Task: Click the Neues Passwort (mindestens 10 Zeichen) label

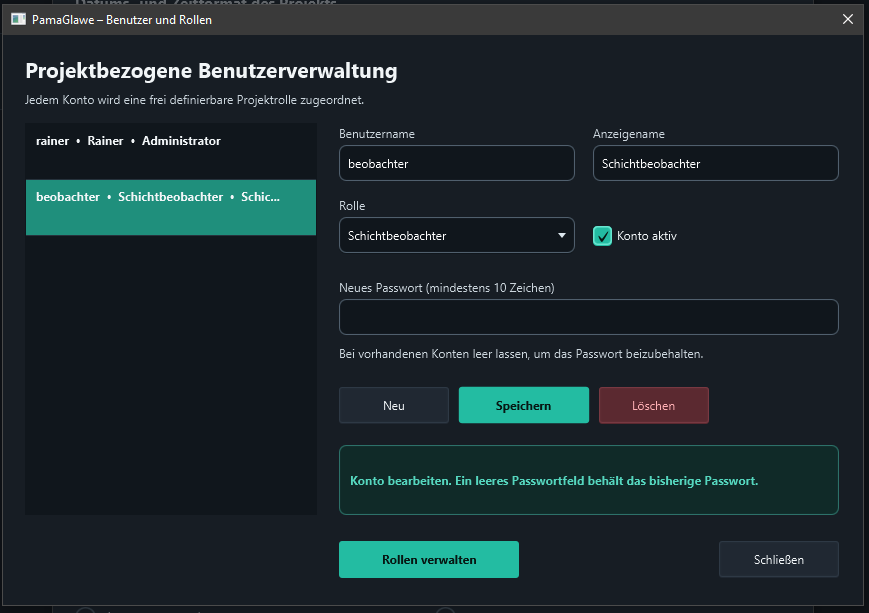Action: [447, 288]
